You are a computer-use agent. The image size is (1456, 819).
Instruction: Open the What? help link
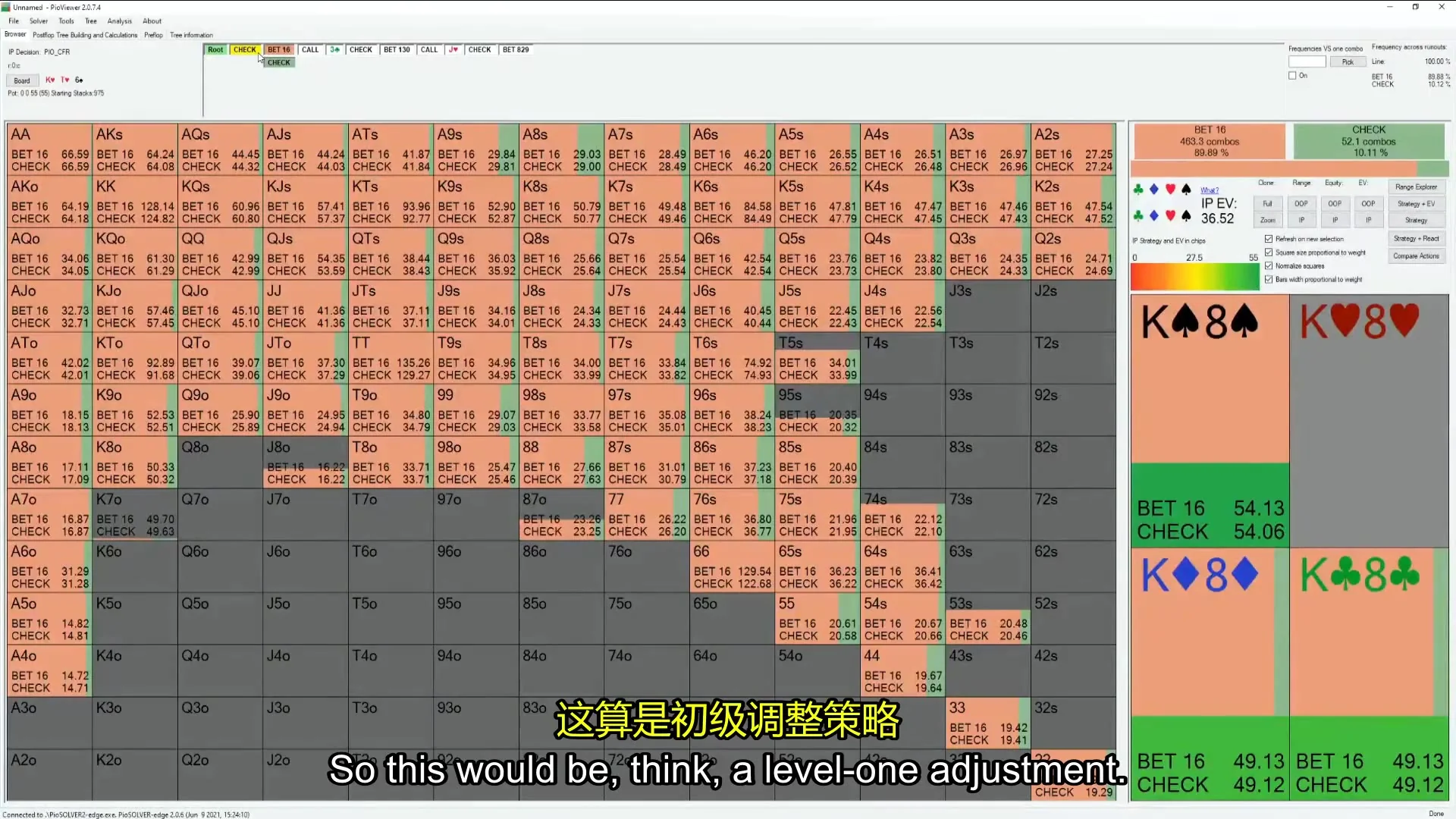click(1210, 190)
